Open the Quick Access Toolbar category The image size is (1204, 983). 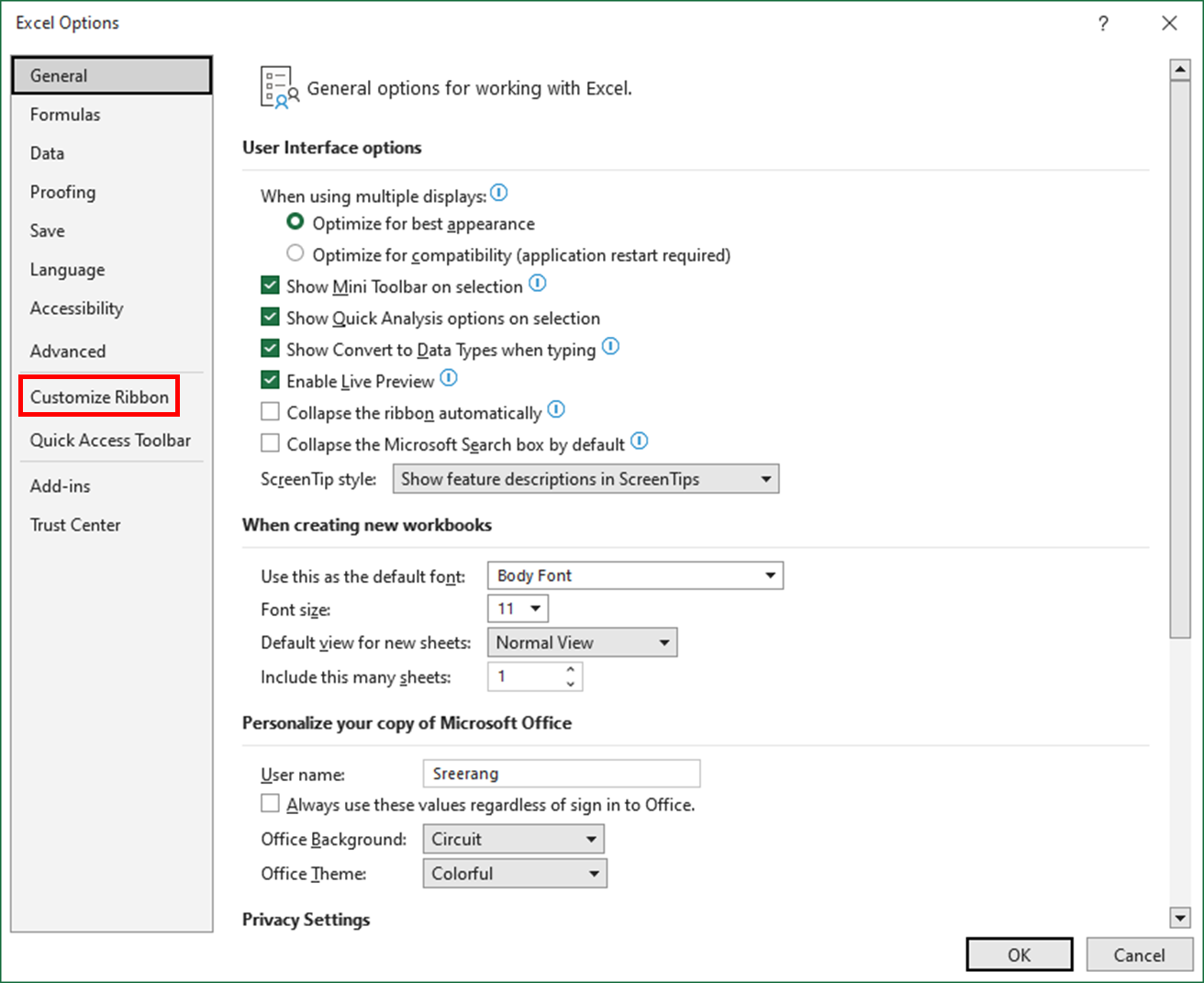tap(112, 441)
